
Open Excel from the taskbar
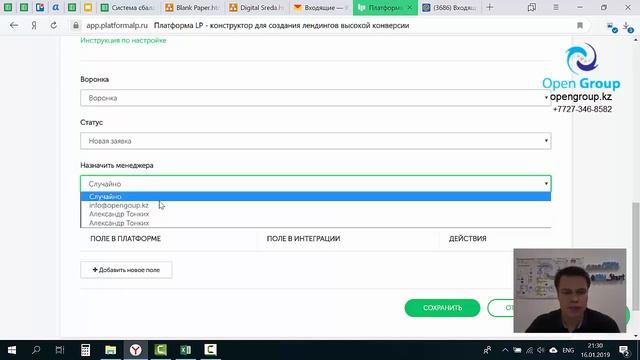(x=185, y=350)
